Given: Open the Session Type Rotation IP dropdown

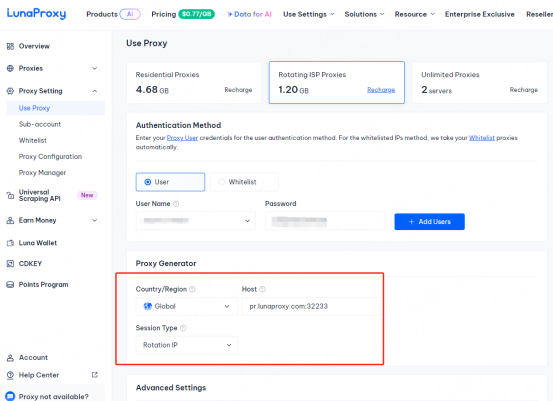Looking at the screenshot, I should (187, 345).
